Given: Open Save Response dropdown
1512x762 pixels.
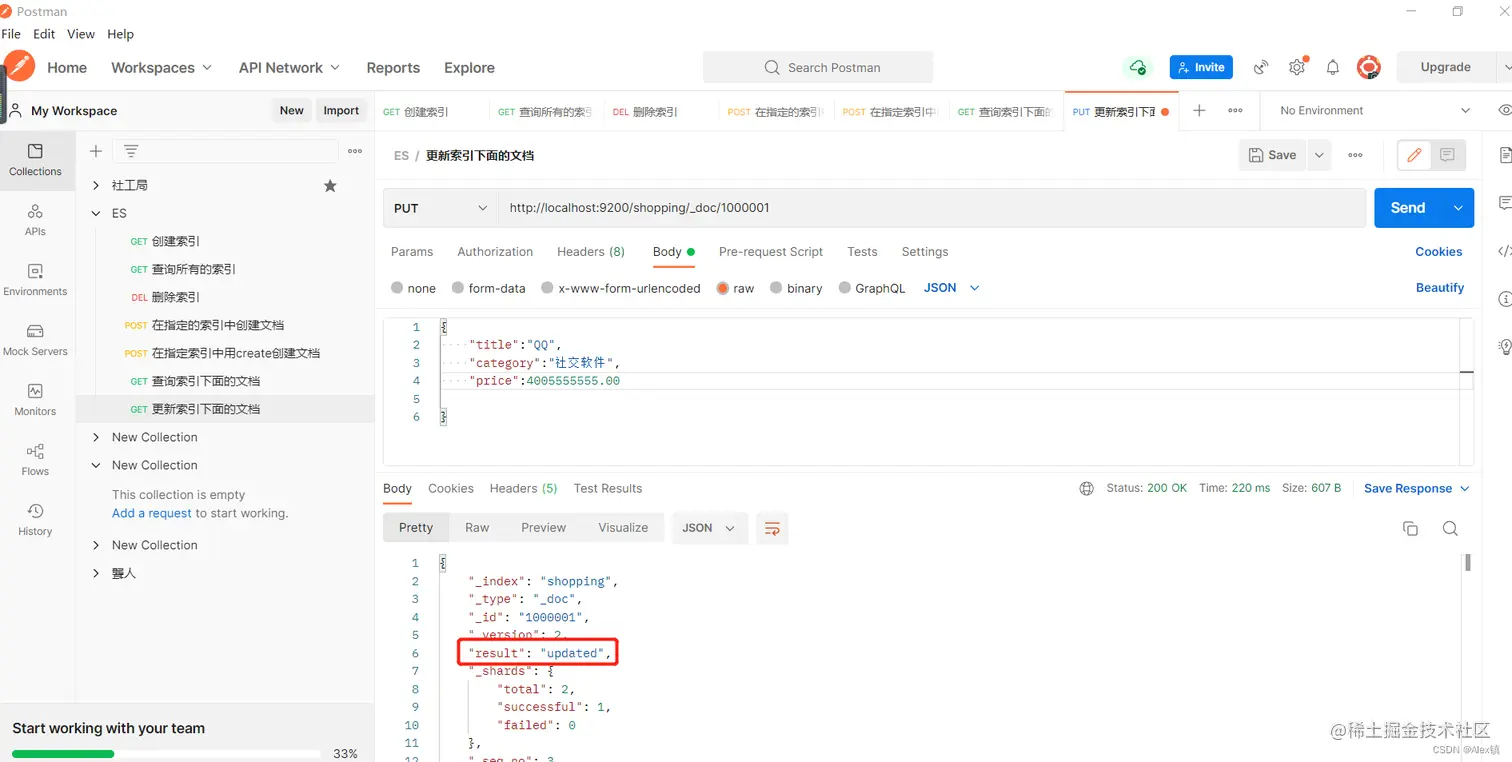Looking at the screenshot, I should [1417, 489].
